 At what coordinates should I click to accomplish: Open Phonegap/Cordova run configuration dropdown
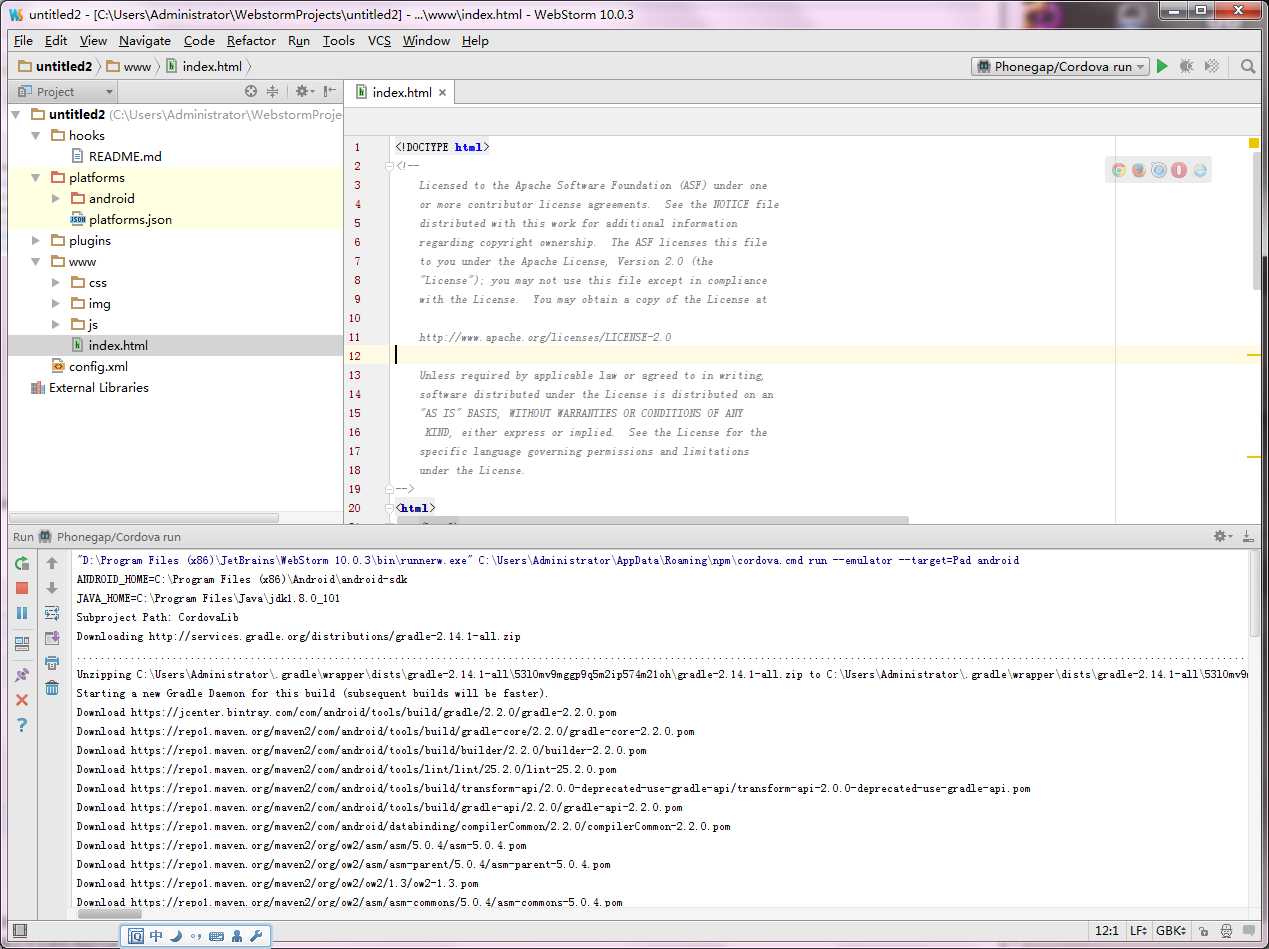pos(1060,66)
